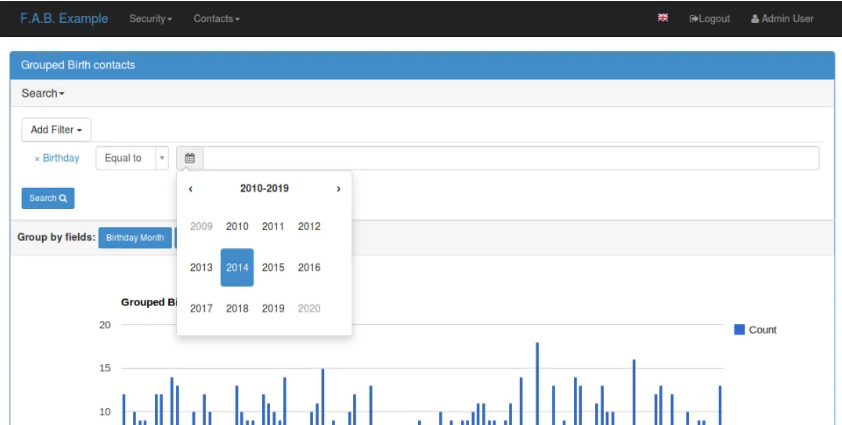This screenshot has height=425, width=842.
Task: Click the blue Count legend swatch
Action: pyautogui.click(x=739, y=329)
